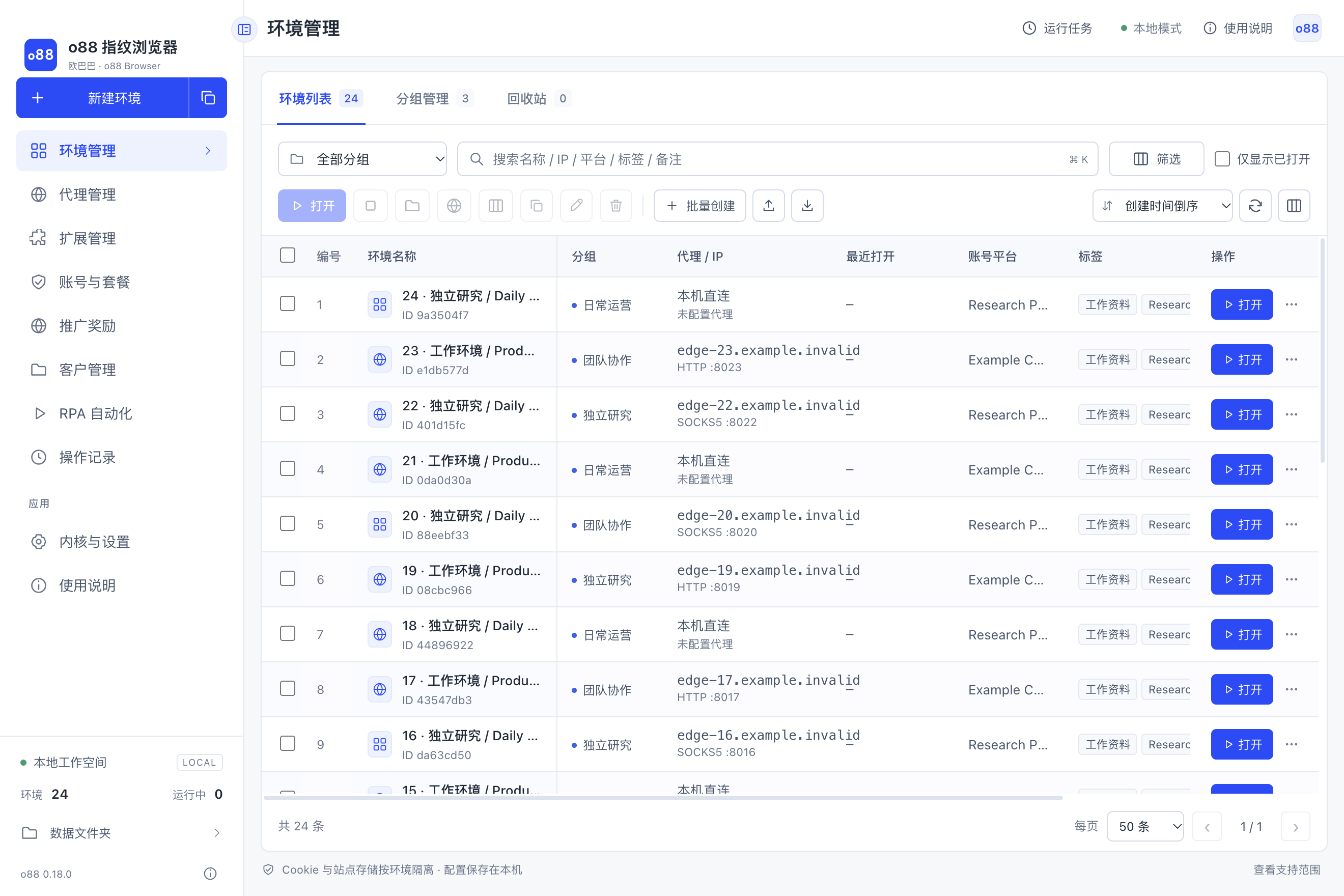Open RPA 自动化 in the sidebar
Screen dimensions: 1344x896
pos(121,413)
